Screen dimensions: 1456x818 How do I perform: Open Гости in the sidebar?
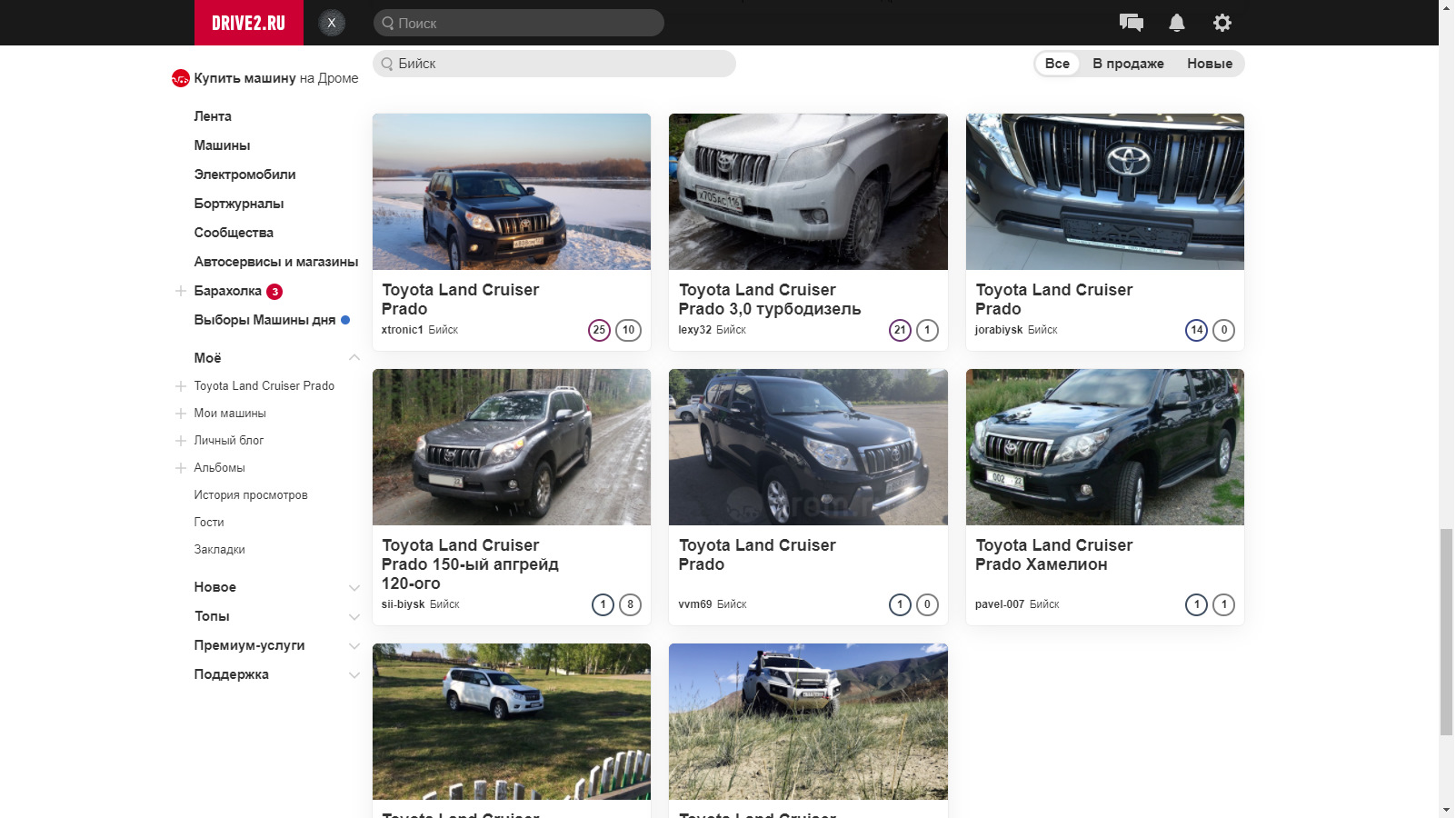(209, 523)
